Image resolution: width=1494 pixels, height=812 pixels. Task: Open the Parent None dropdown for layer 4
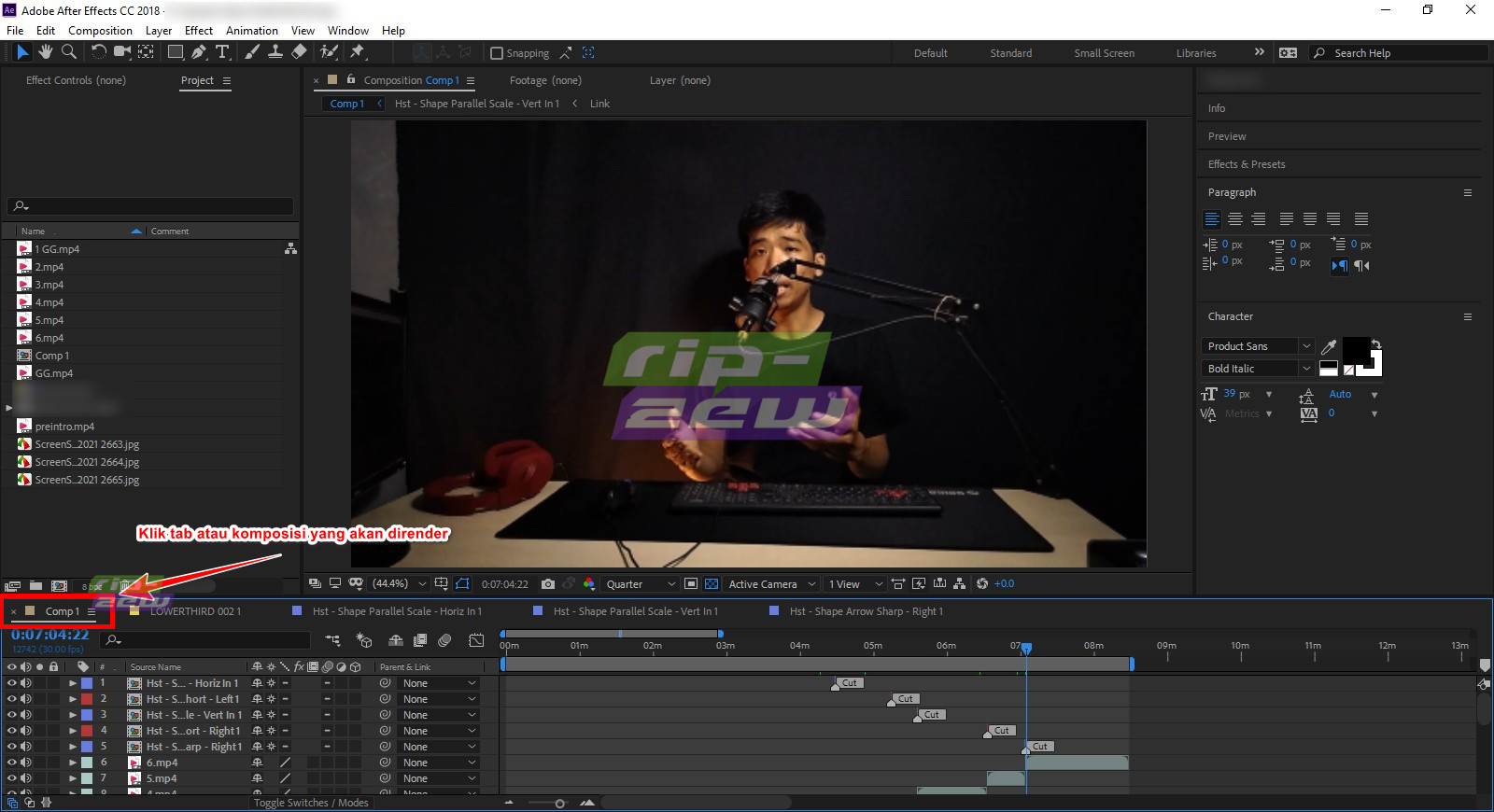point(440,731)
